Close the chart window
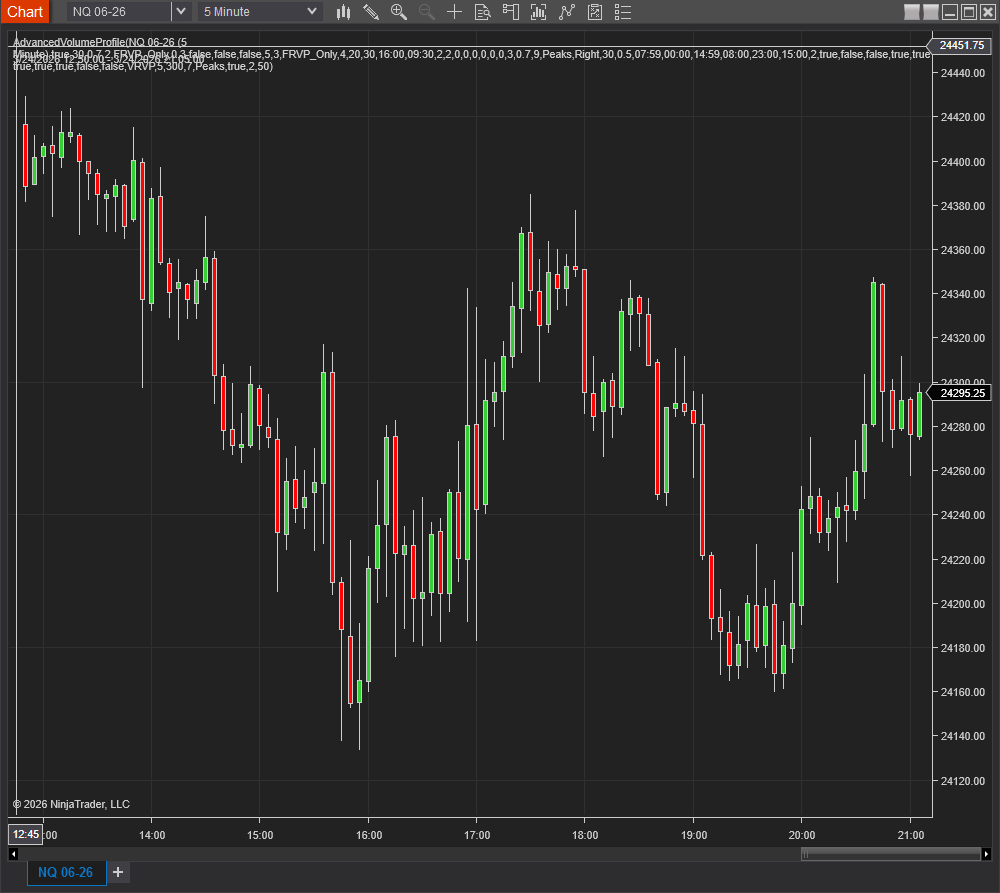Screen dimensions: 1000x893 (x=987, y=11)
